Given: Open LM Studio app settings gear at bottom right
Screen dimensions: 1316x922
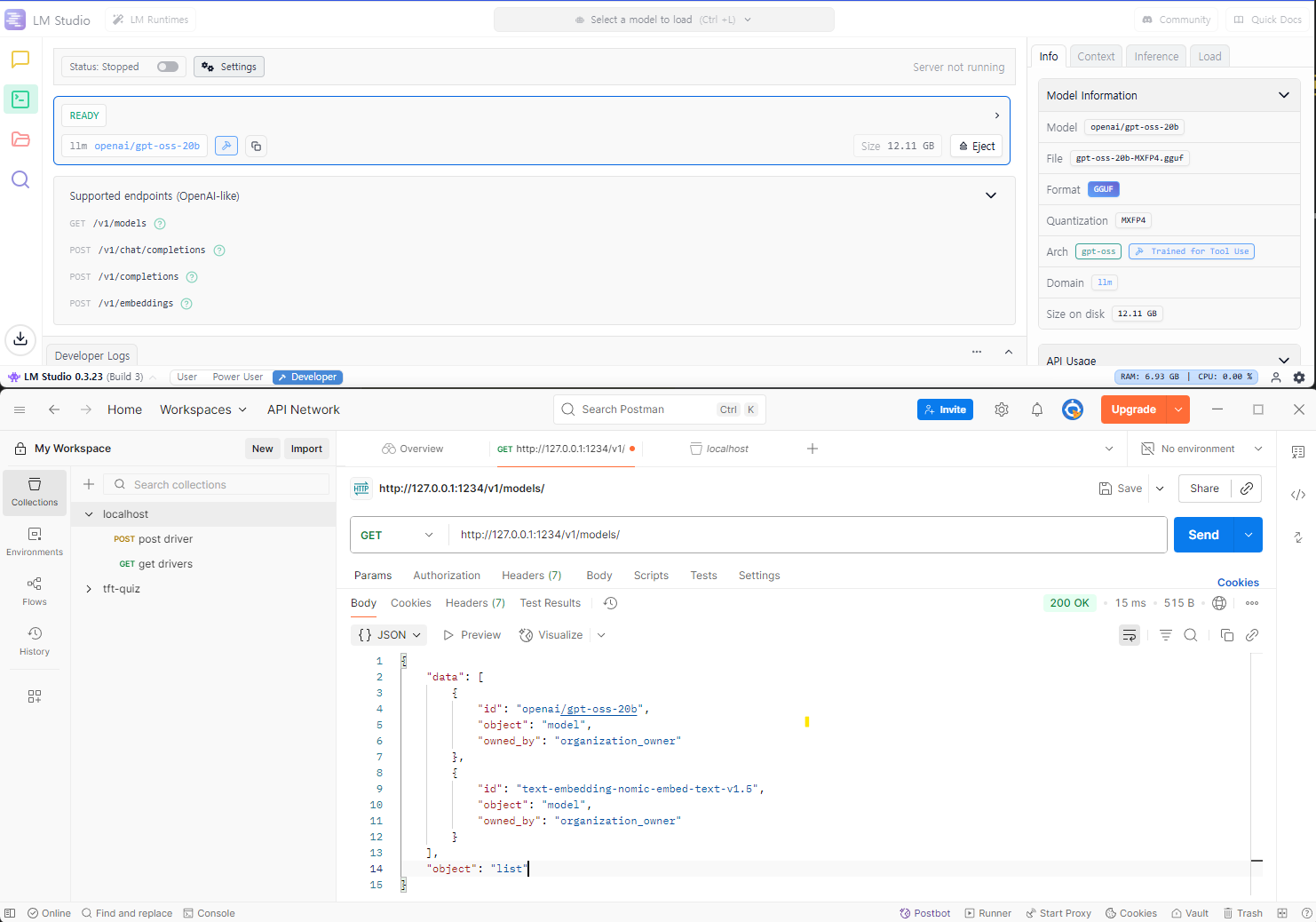Looking at the screenshot, I should click(x=1299, y=378).
